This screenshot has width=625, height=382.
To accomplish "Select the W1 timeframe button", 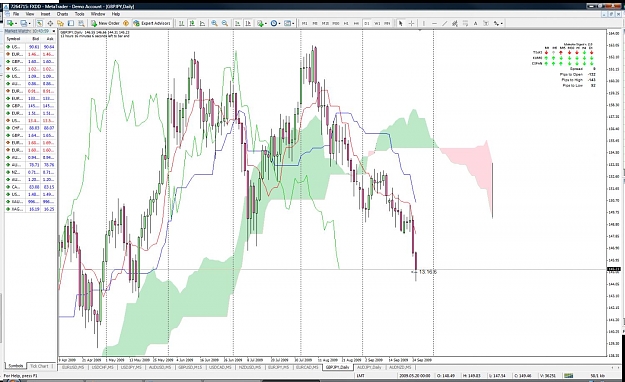I will (377, 24).
